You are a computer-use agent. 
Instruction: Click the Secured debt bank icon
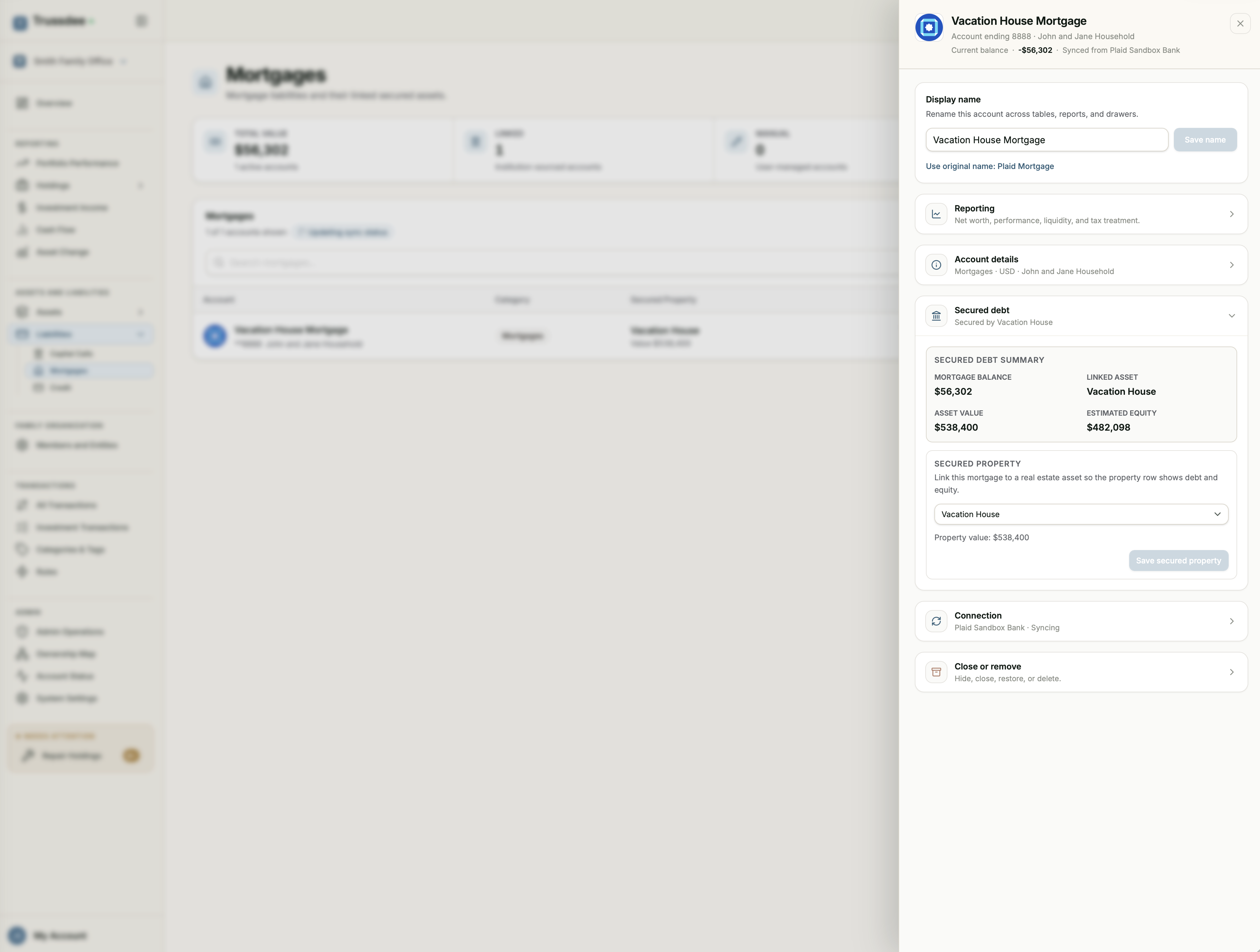[936, 315]
